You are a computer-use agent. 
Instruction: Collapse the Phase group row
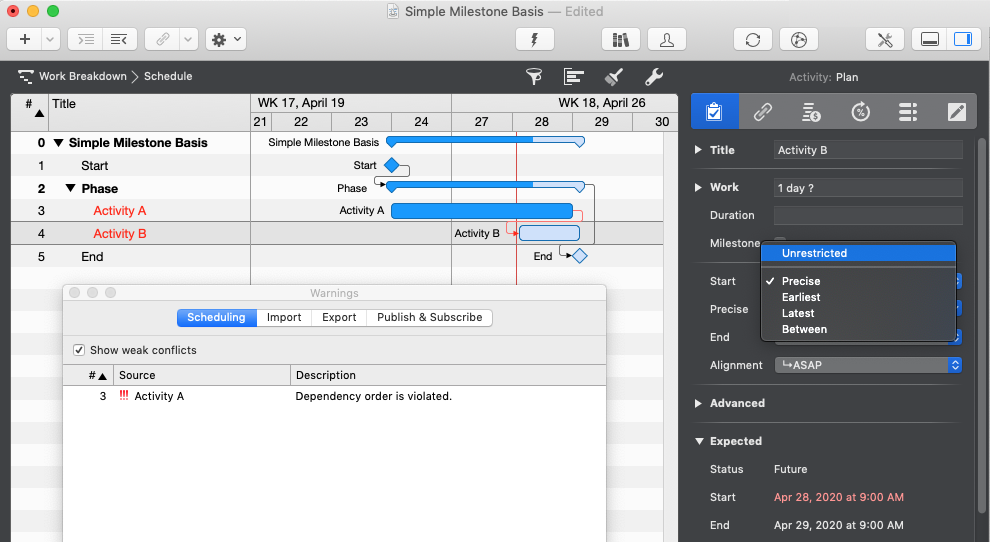click(x=70, y=188)
